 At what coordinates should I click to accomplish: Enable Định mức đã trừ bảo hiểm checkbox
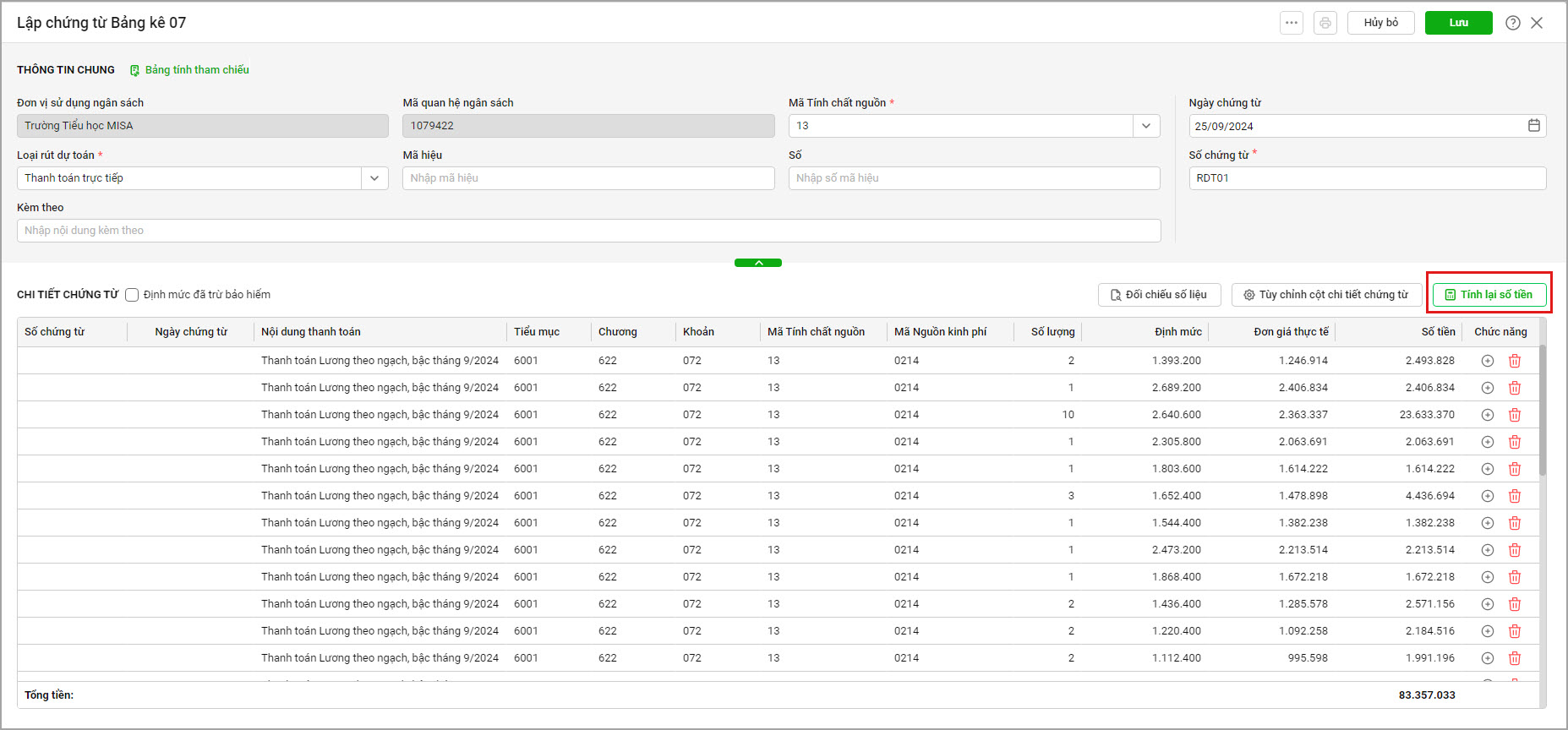(132, 295)
